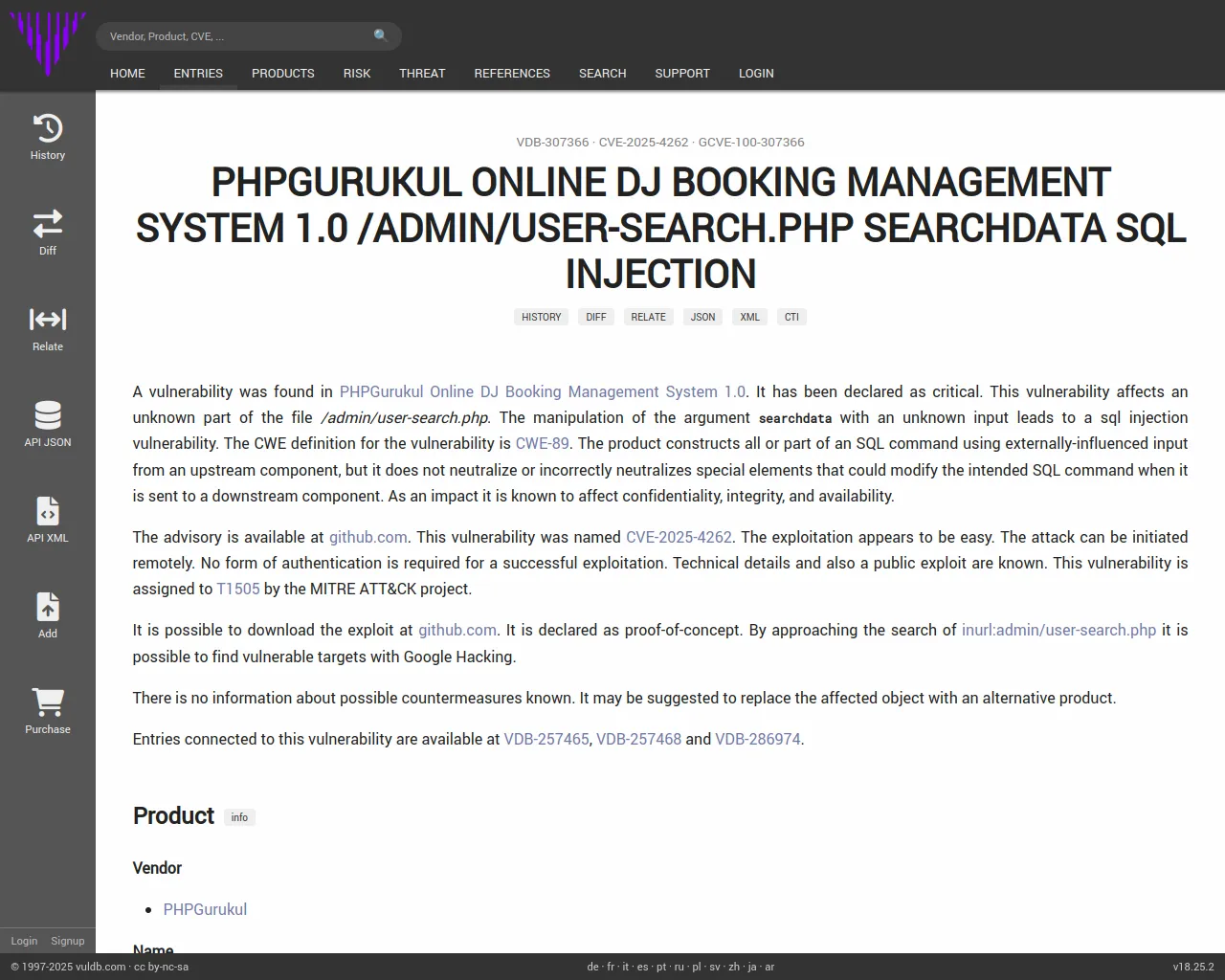Switch language to ru in footer
Viewport: 1225px width, 980px height.
click(679, 967)
